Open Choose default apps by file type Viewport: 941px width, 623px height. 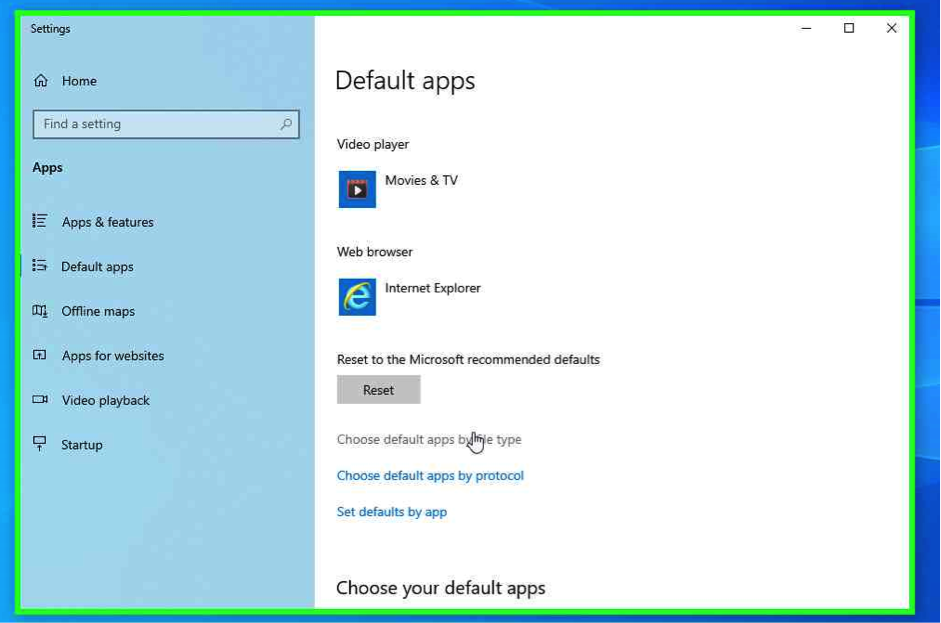[x=428, y=439]
